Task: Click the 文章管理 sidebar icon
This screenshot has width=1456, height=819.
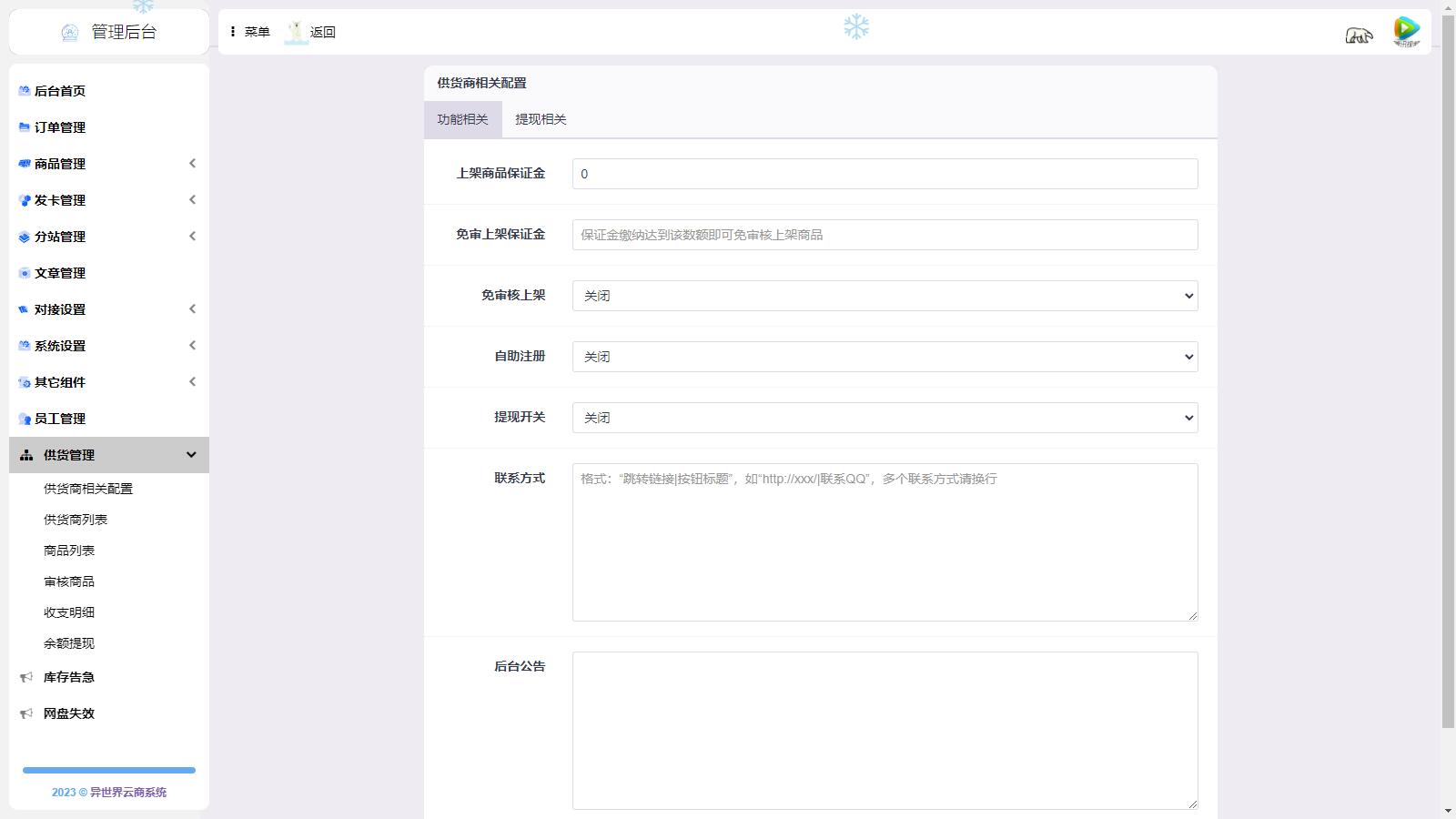Action: 25,273
